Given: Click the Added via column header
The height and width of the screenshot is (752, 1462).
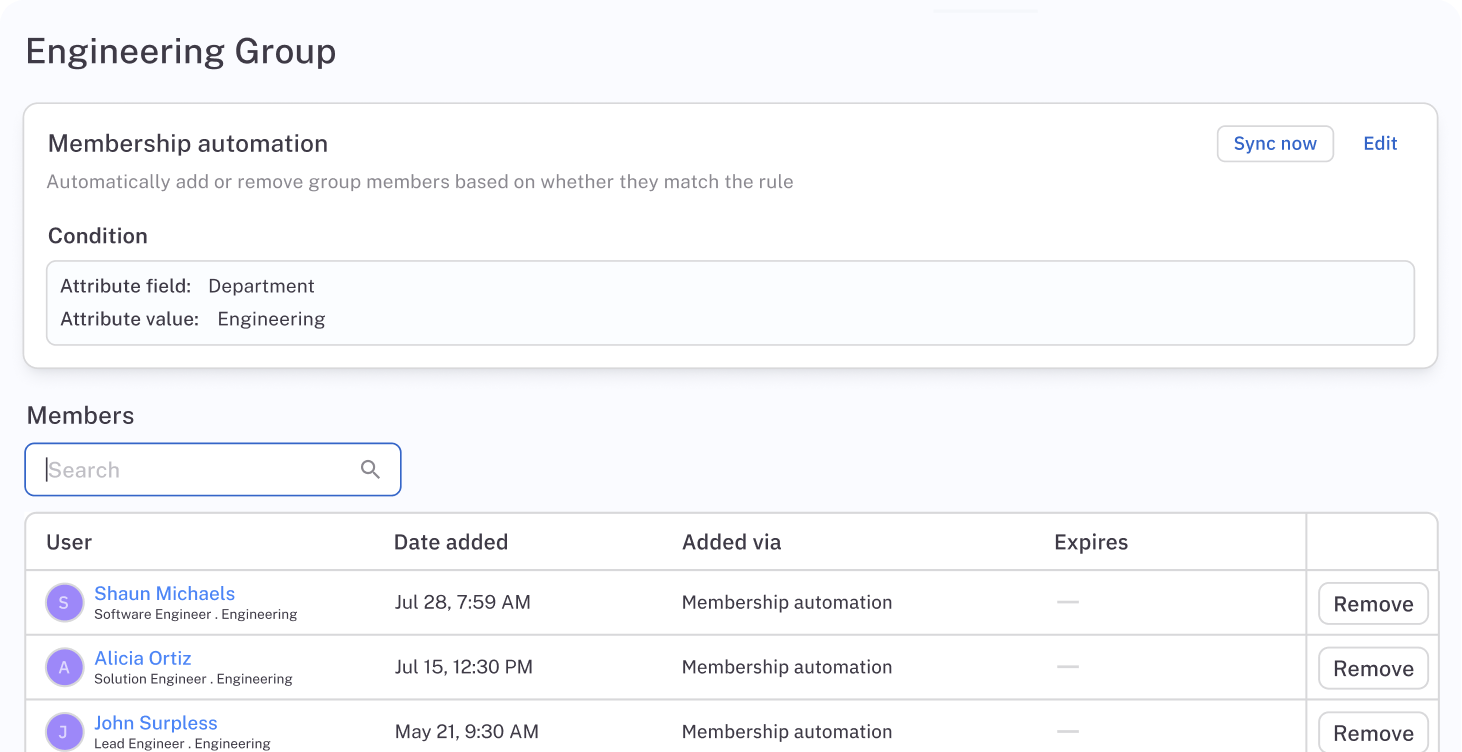Looking at the screenshot, I should 731,542.
